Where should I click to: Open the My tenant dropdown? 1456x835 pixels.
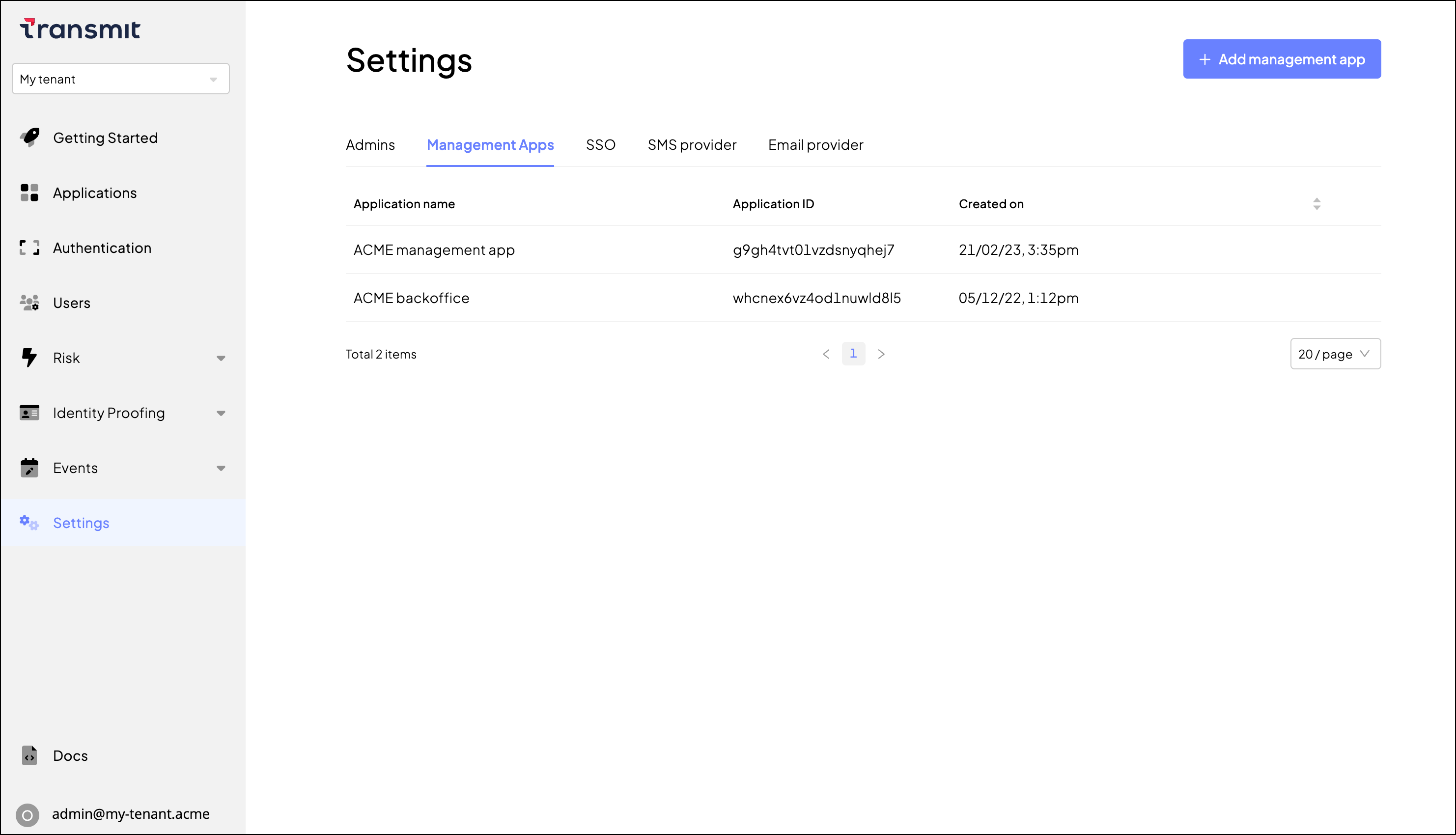pyautogui.click(x=120, y=79)
